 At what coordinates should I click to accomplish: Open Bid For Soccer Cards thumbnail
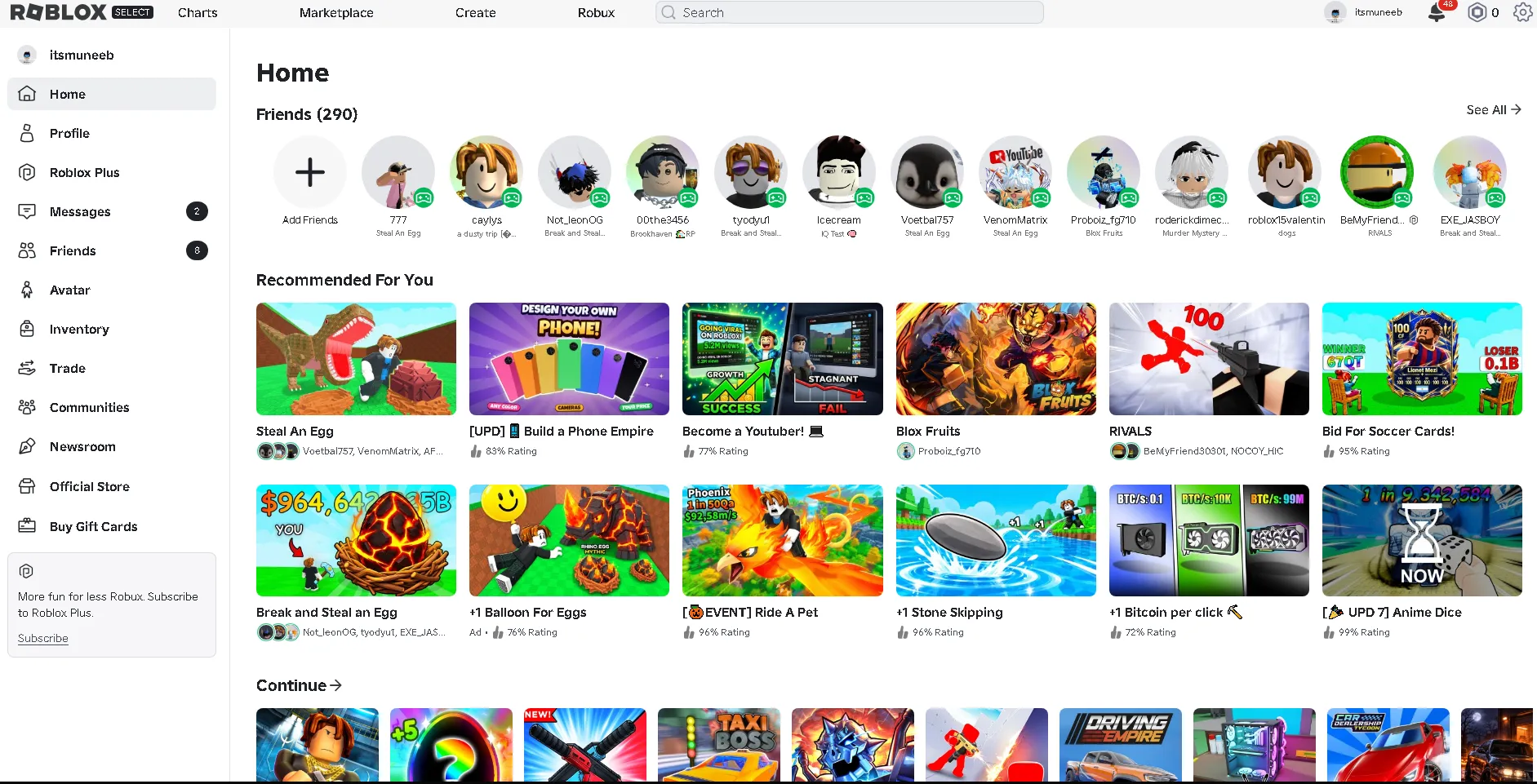point(1422,359)
